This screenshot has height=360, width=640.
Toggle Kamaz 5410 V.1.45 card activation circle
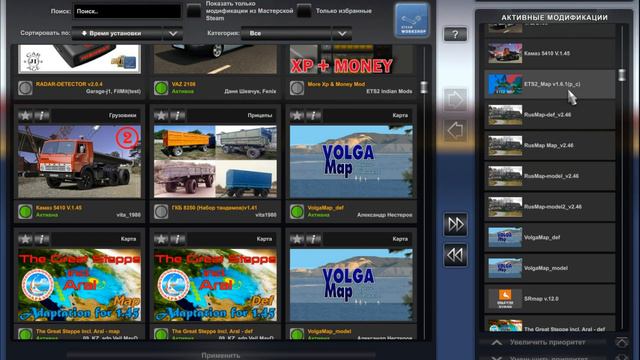coord(25,211)
